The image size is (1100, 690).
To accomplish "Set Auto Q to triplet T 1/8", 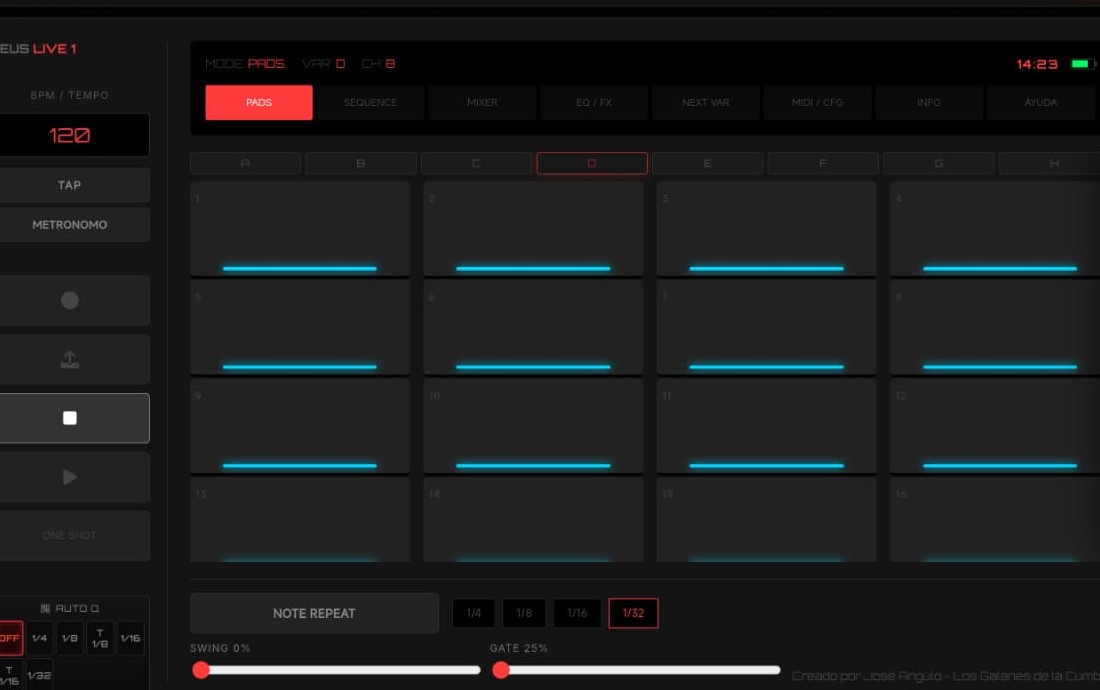I will (100, 638).
